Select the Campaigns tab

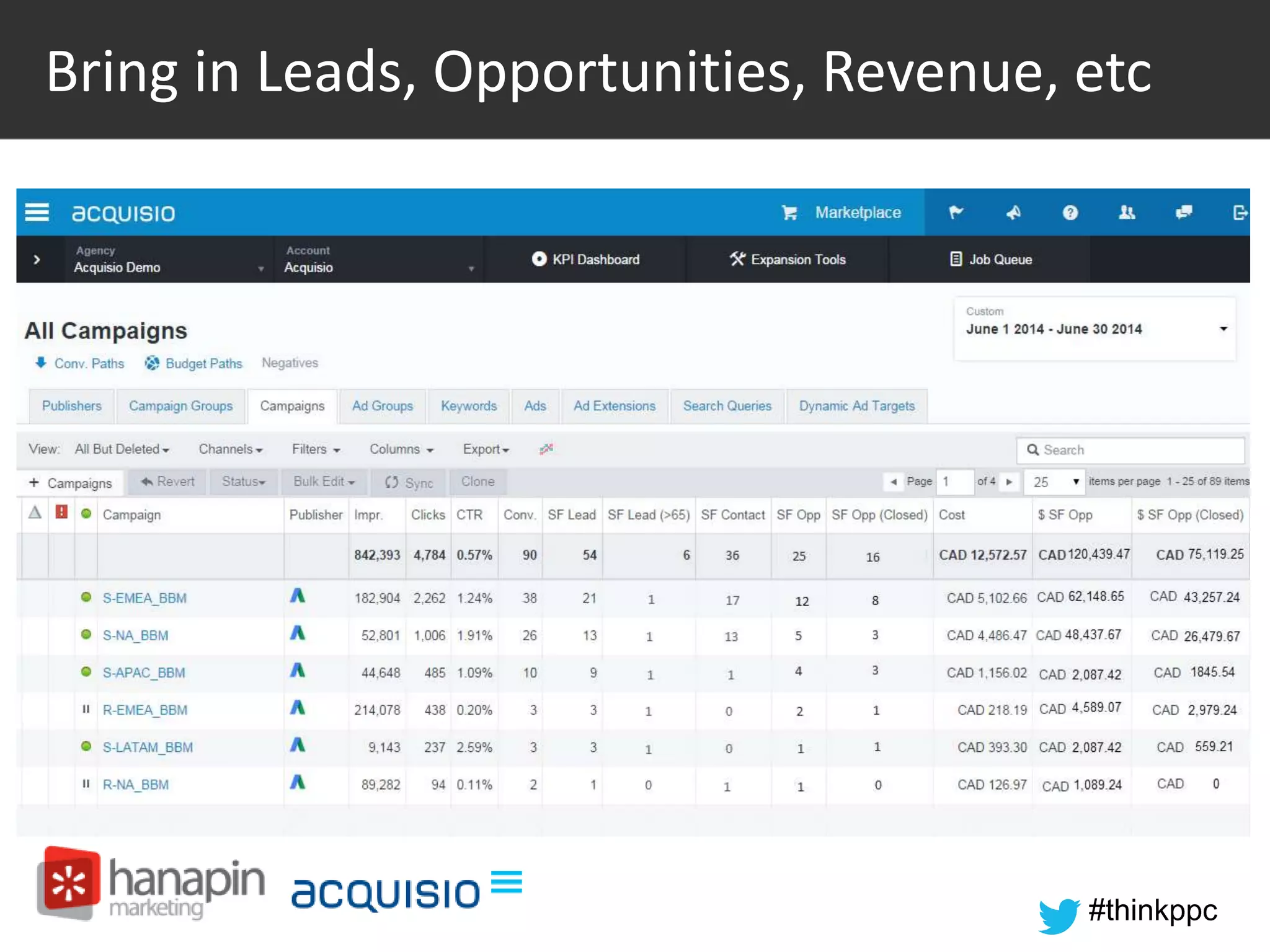(x=292, y=406)
